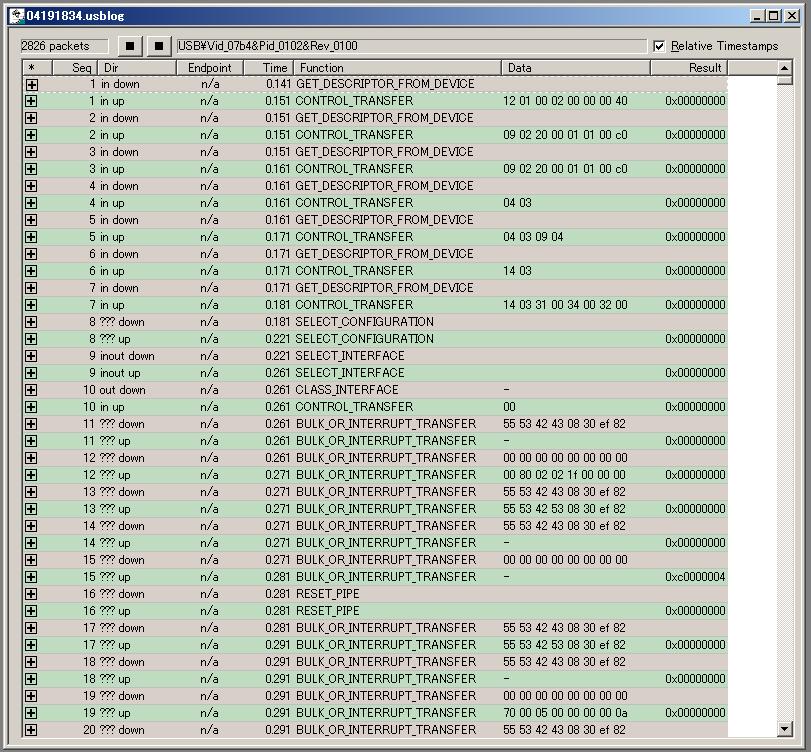Expand the CLASS_INTERFACE row
The width and height of the screenshot is (811, 752).
31,390
